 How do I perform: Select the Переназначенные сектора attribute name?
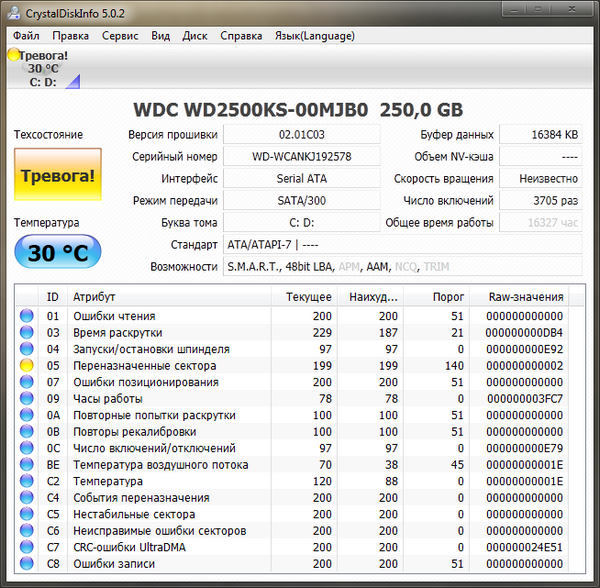point(145,366)
